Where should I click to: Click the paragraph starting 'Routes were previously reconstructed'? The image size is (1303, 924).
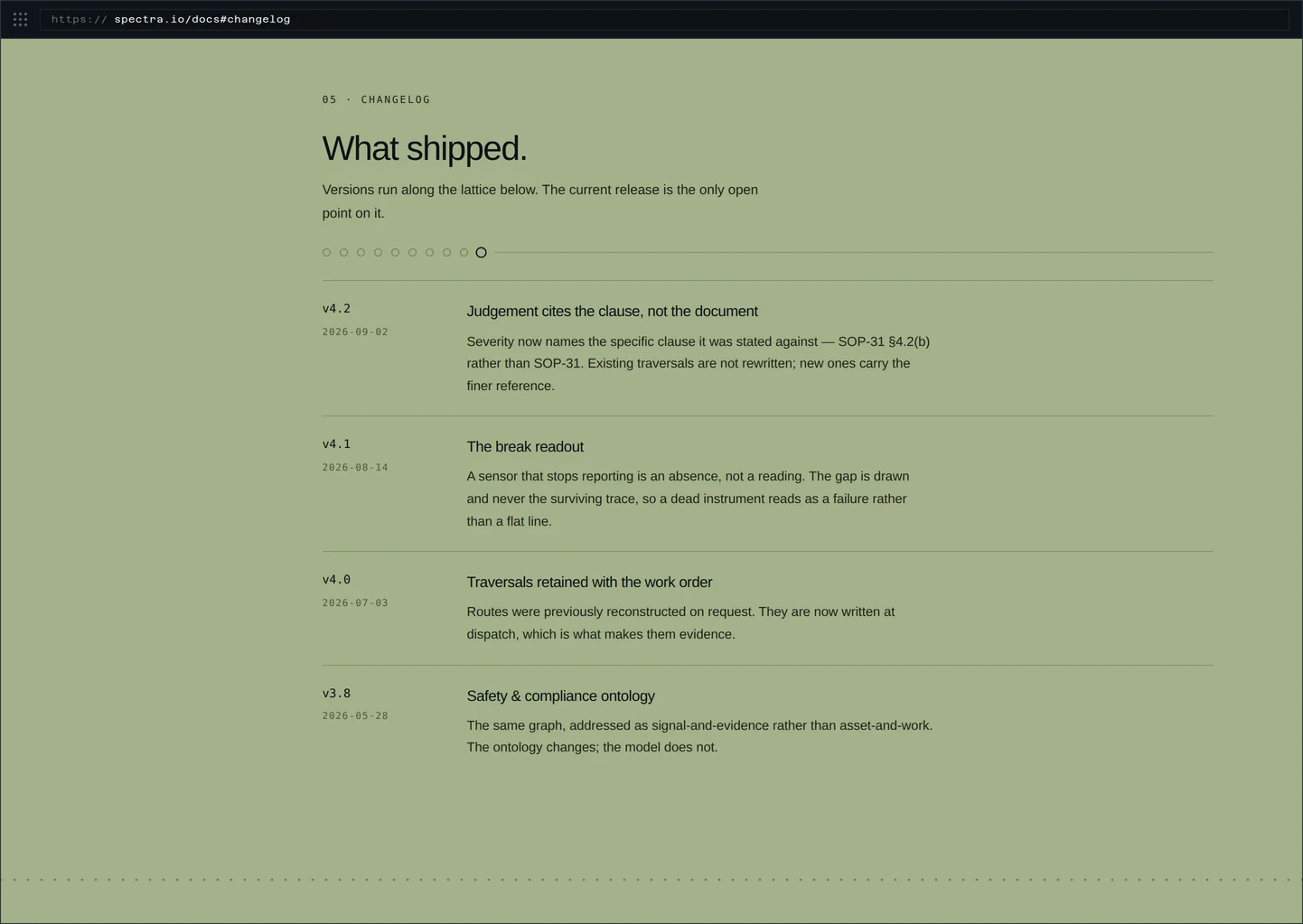[680, 623]
